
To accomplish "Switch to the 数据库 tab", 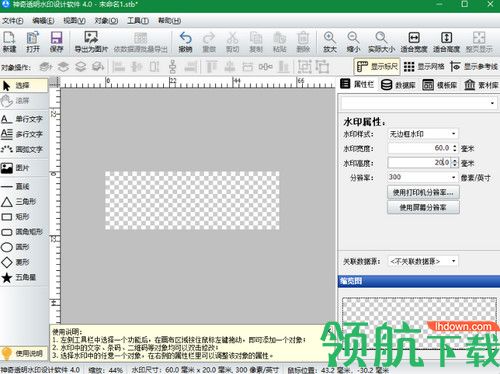I will click(x=398, y=85).
